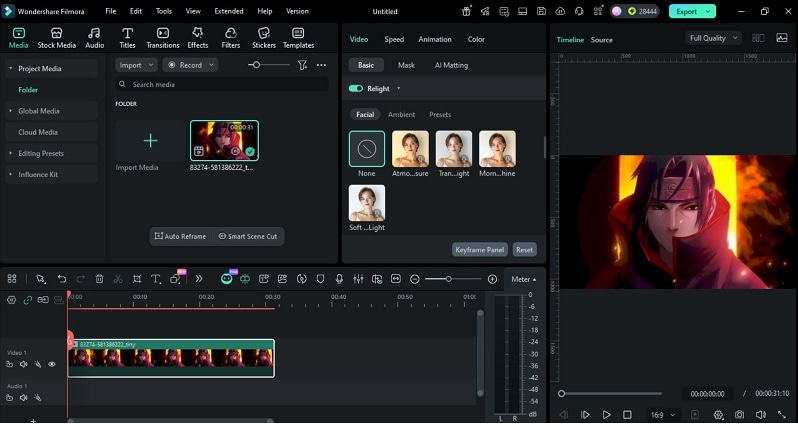Click the split scissors icon
Image resolution: width=798 pixels, height=424 pixels.
[x=118, y=278]
